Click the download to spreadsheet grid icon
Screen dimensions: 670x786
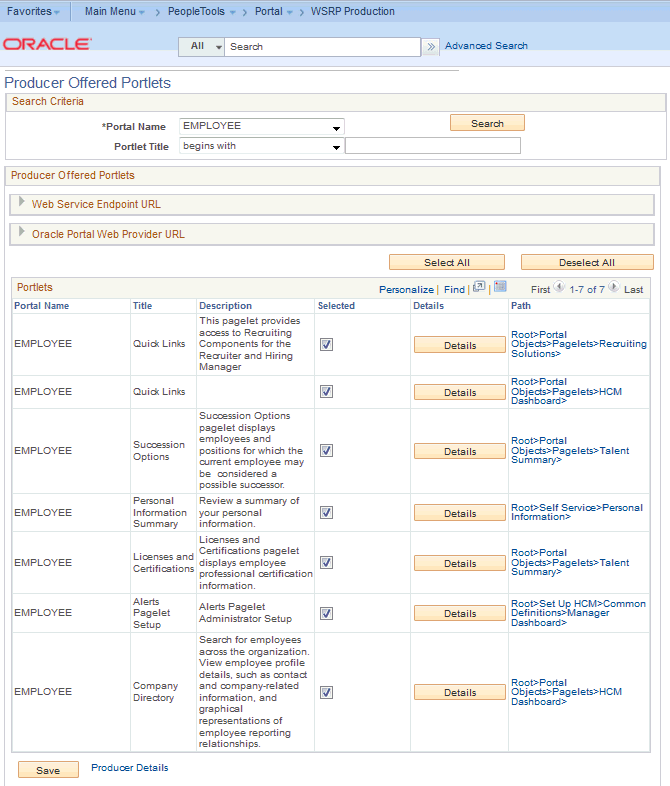click(x=500, y=287)
